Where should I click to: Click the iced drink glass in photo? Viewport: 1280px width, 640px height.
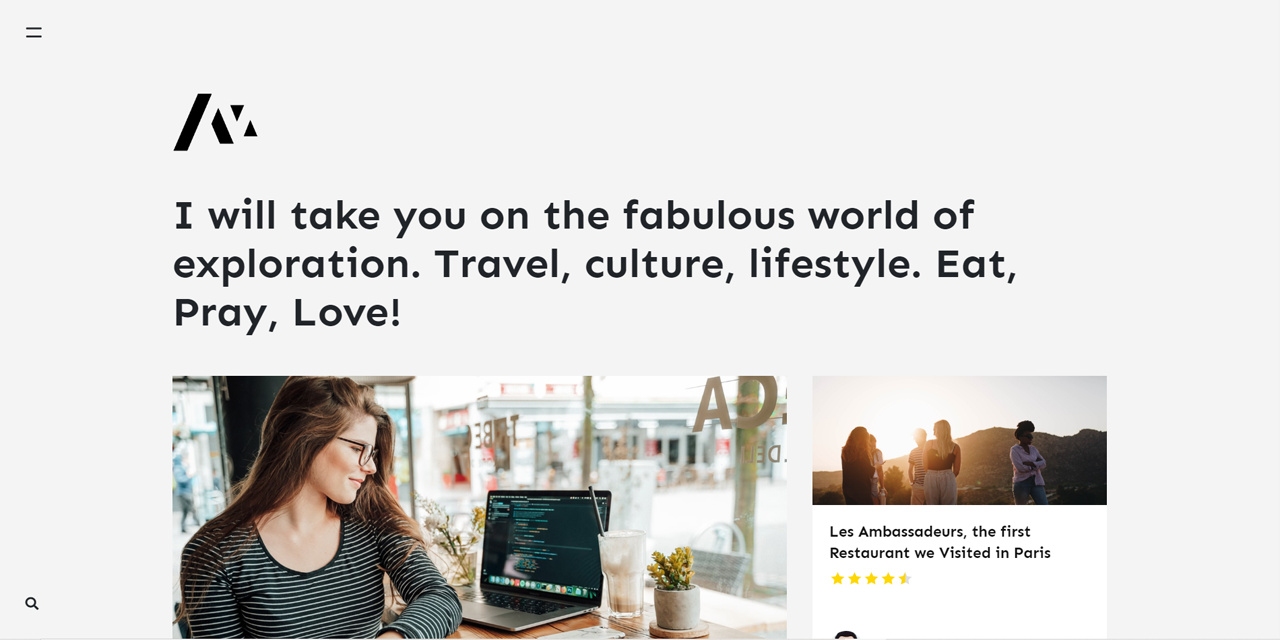pyautogui.click(x=622, y=572)
